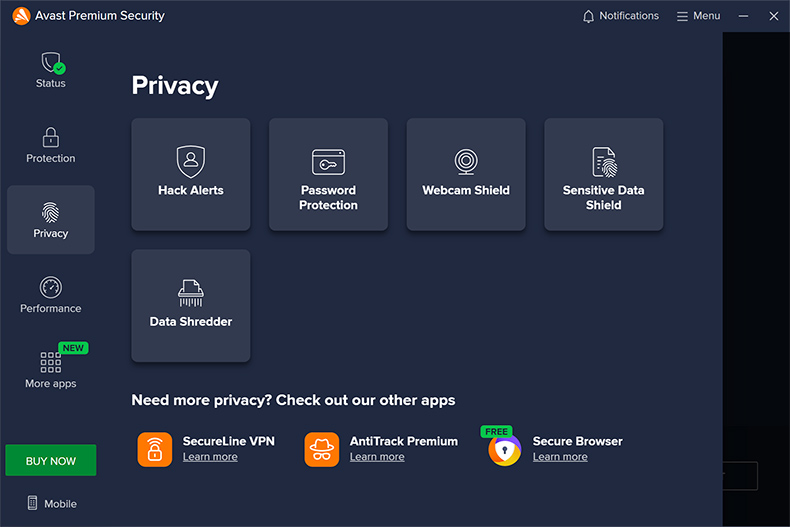Click the SecureLine VPN title text
Image resolution: width=790 pixels, height=527 pixels.
[x=229, y=441]
